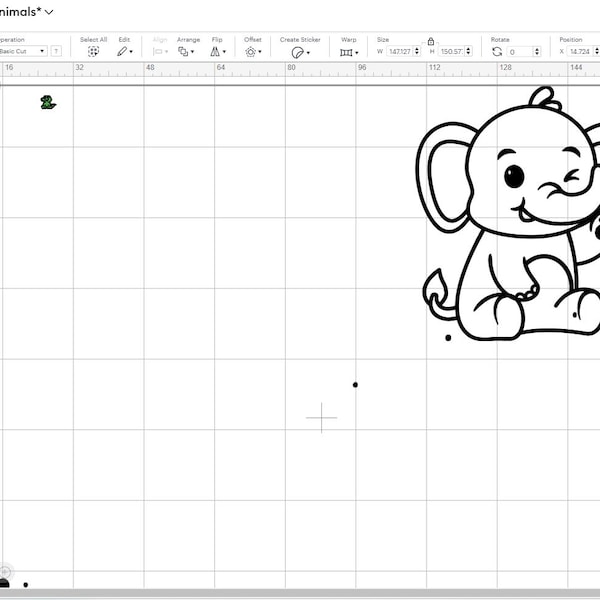This screenshot has width=600, height=600.
Task: Click the Arrange layers icon
Action: click(183, 51)
